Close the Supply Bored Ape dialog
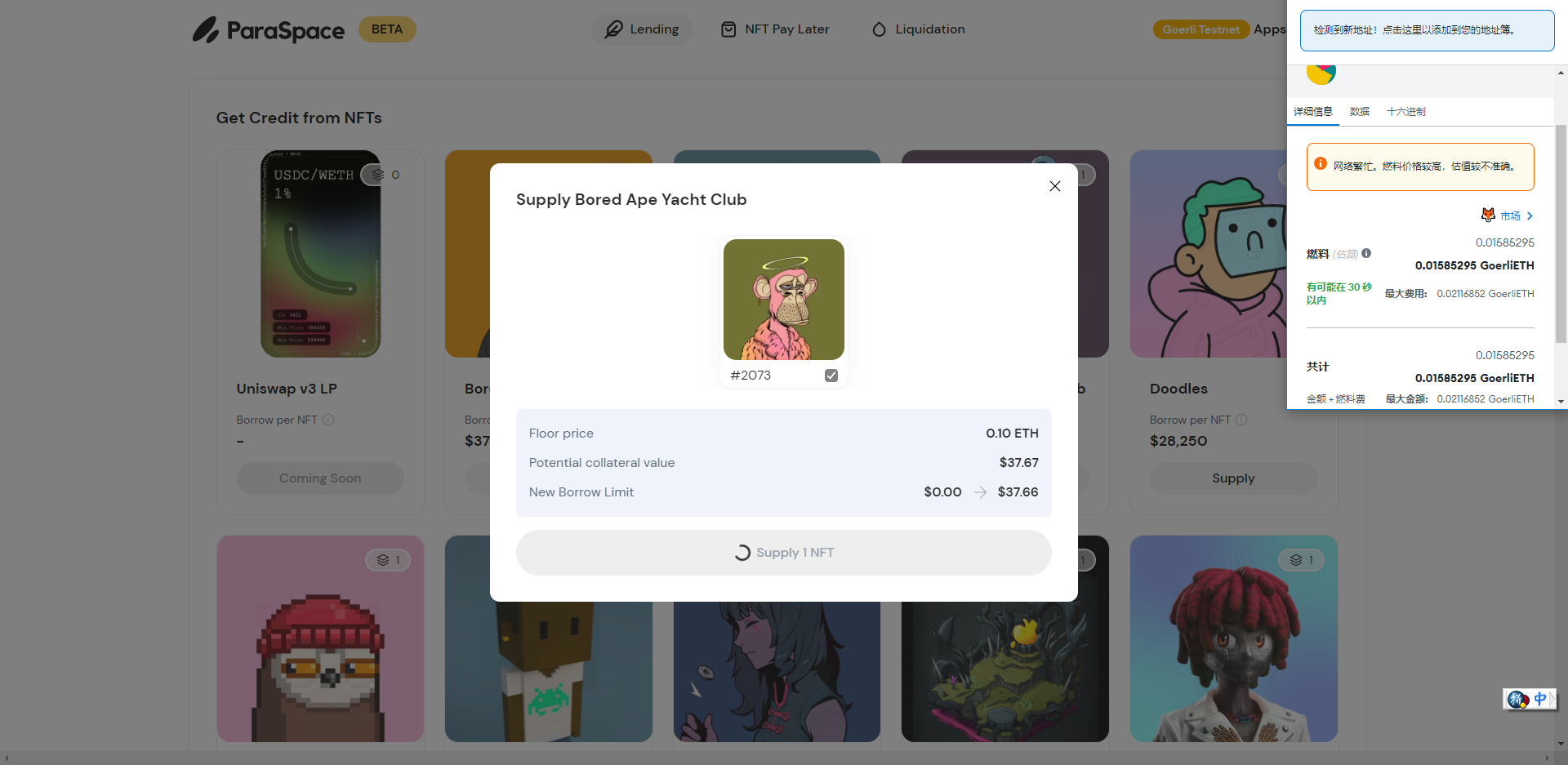The image size is (1568, 765). pyautogui.click(x=1055, y=186)
